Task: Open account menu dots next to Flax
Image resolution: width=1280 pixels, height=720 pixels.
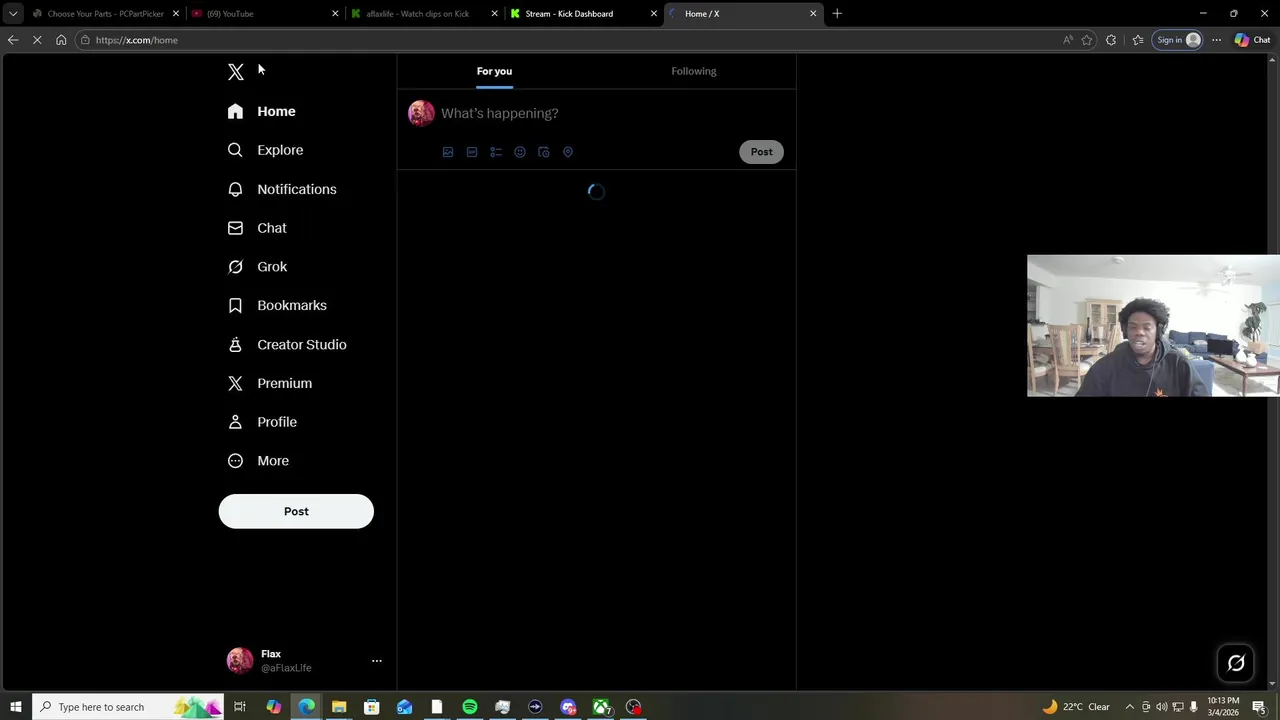Action: (x=377, y=661)
